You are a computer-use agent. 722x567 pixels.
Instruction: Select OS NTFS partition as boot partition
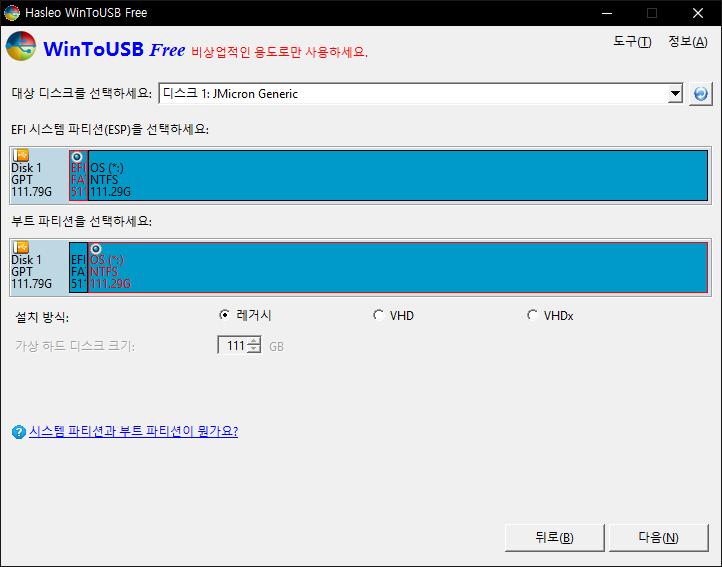pyautogui.click(x=398, y=268)
